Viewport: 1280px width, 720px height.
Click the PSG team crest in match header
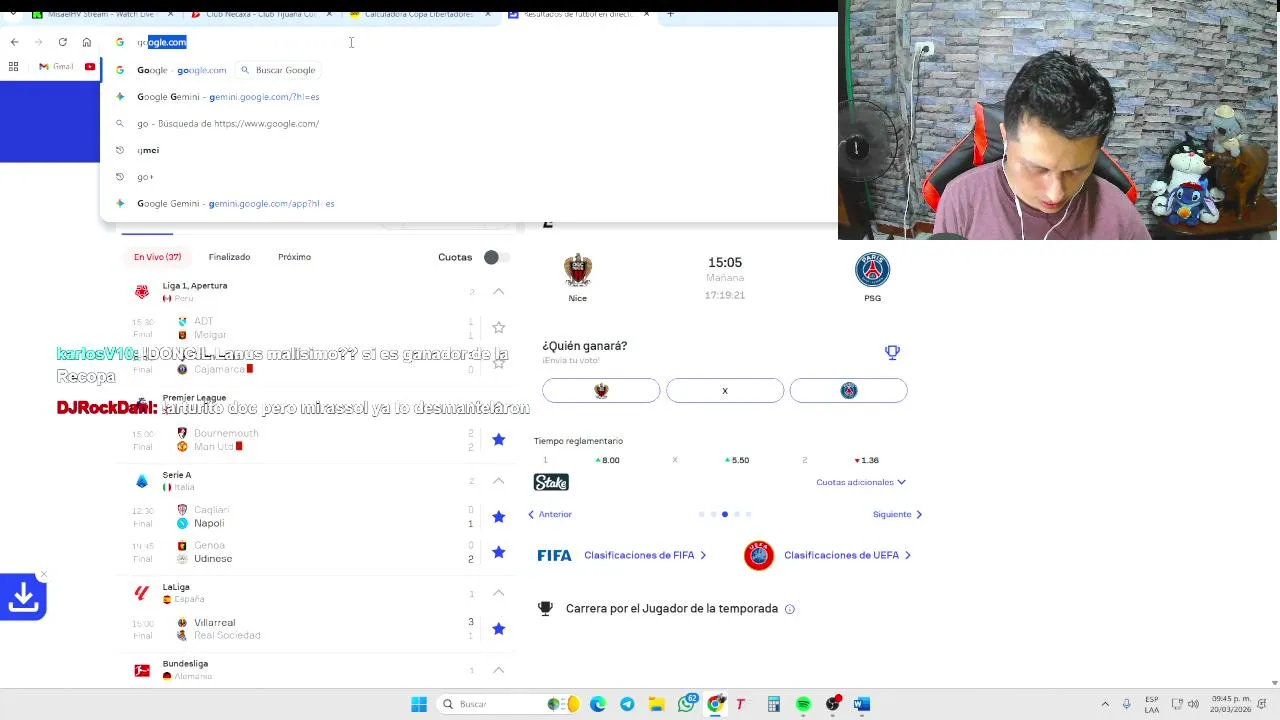pos(873,270)
